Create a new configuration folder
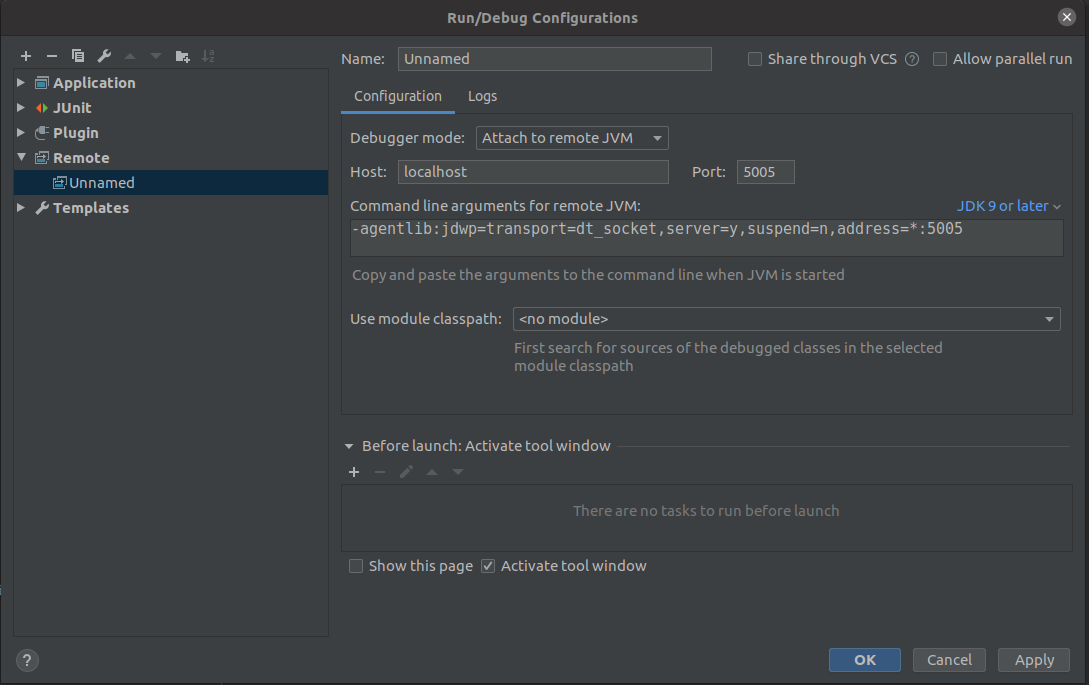The height and width of the screenshot is (685, 1089). click(182, 56)
